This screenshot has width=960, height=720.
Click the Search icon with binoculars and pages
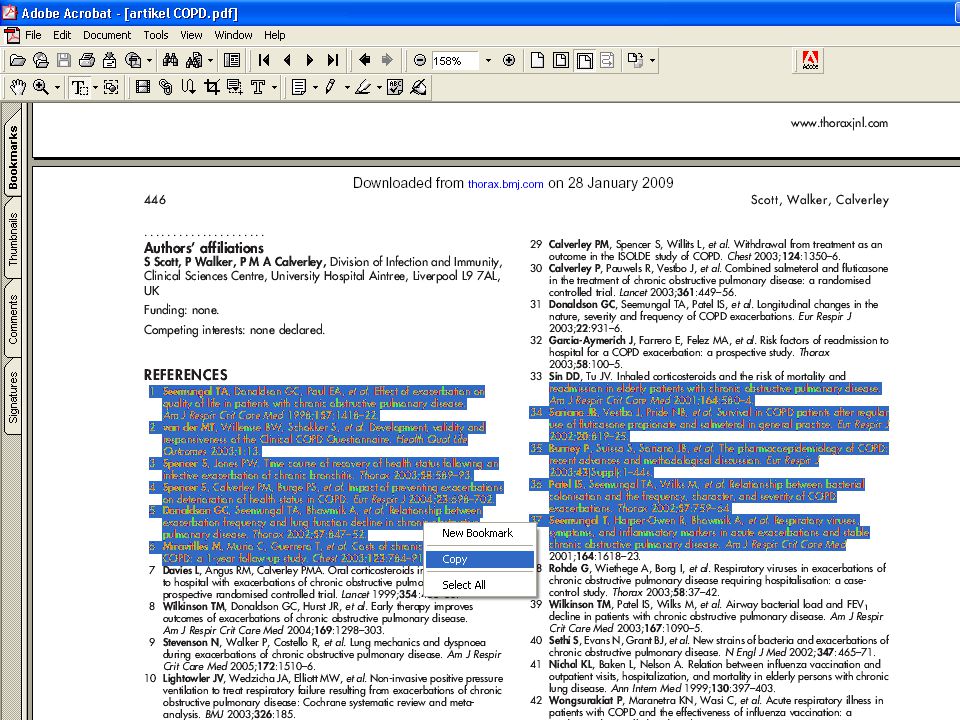point(194,60)
